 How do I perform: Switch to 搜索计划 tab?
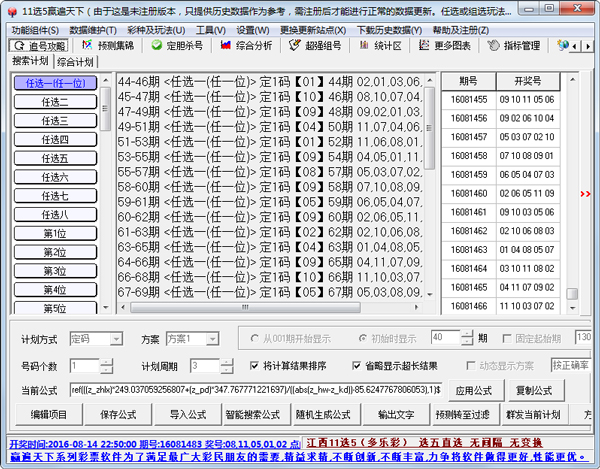[31, 61]
